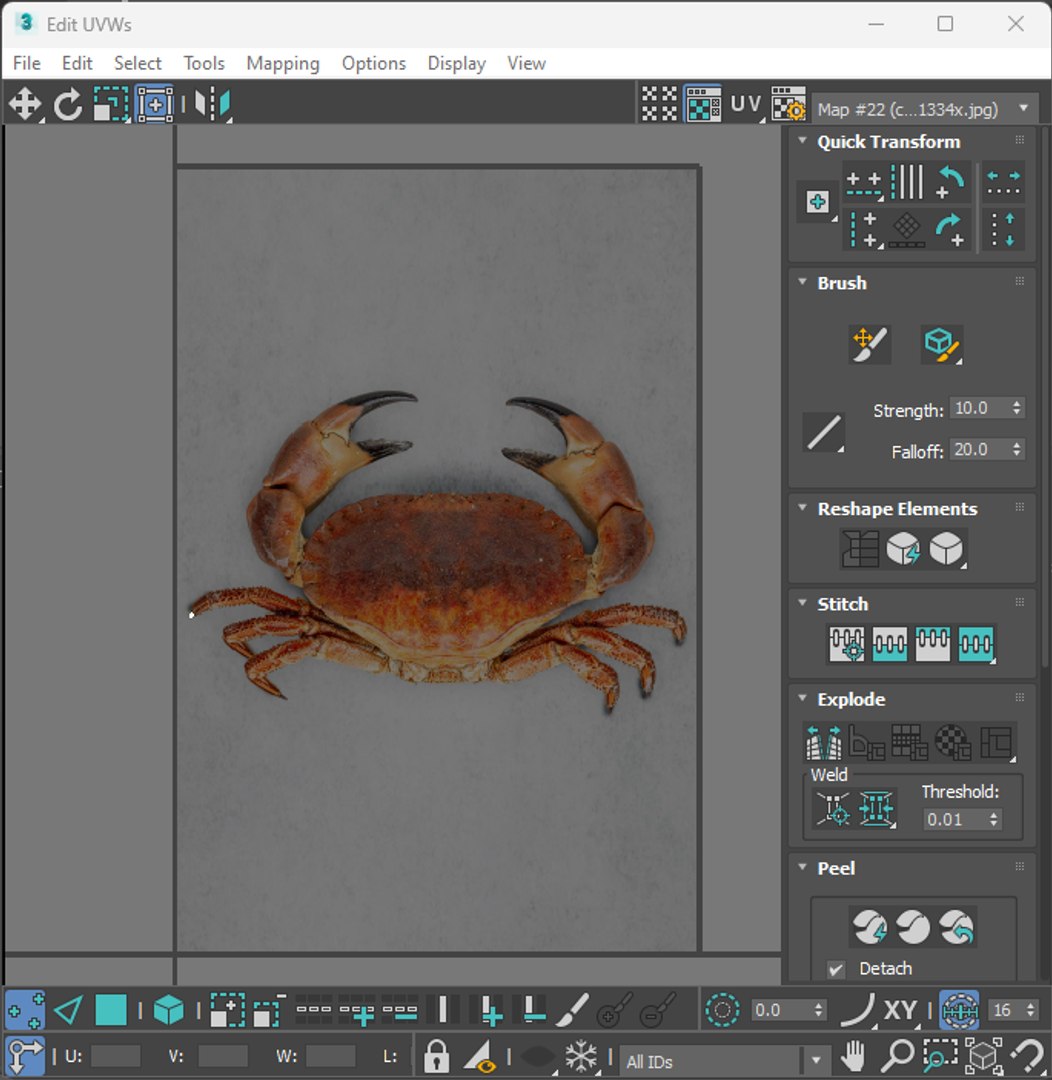Toggle Vertex sub-object mode
Viewport: 1052px width, 1080px height.
point(25,1010)
